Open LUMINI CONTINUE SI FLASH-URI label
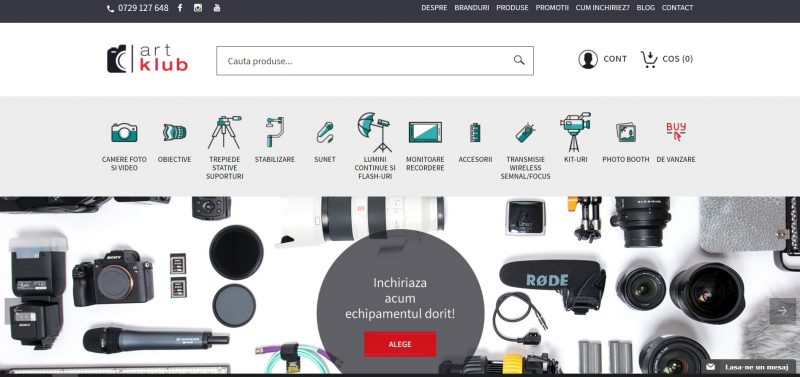The image size is (800, 377). [x=374, y=168]
